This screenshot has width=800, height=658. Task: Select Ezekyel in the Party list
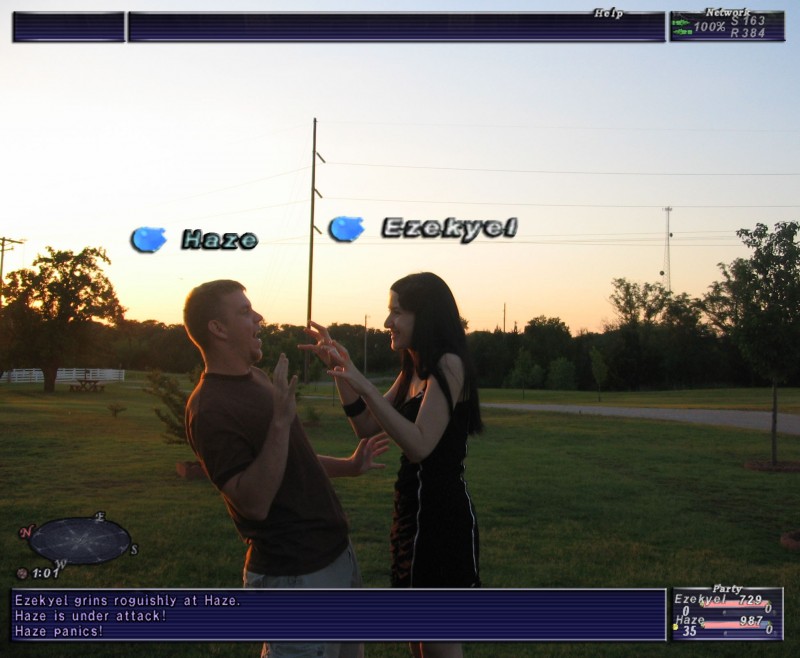coord(699,599)
